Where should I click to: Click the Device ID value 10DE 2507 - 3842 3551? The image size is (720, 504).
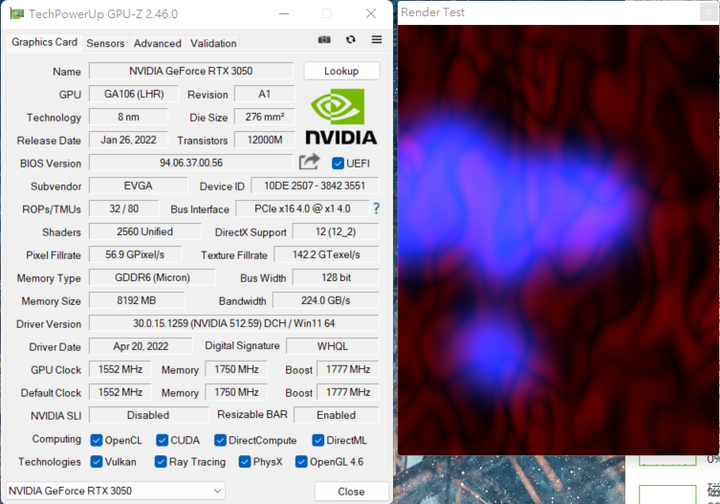click(x=315, y=186)
